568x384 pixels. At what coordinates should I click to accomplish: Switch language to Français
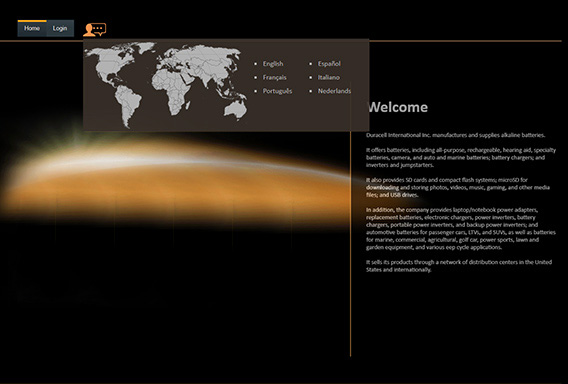(275, 78)
